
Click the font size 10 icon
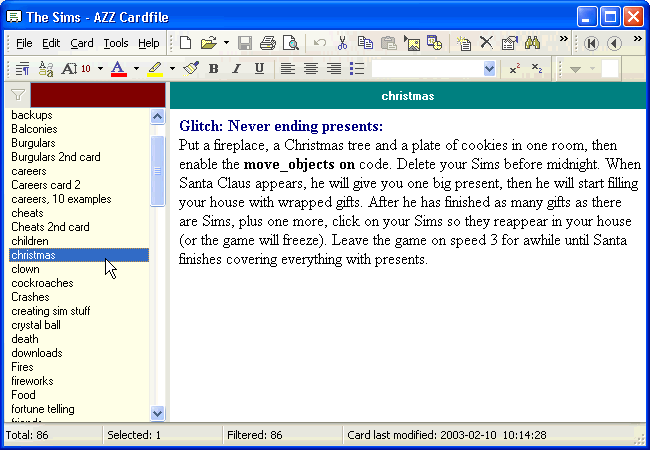click(x=76, y=69)
